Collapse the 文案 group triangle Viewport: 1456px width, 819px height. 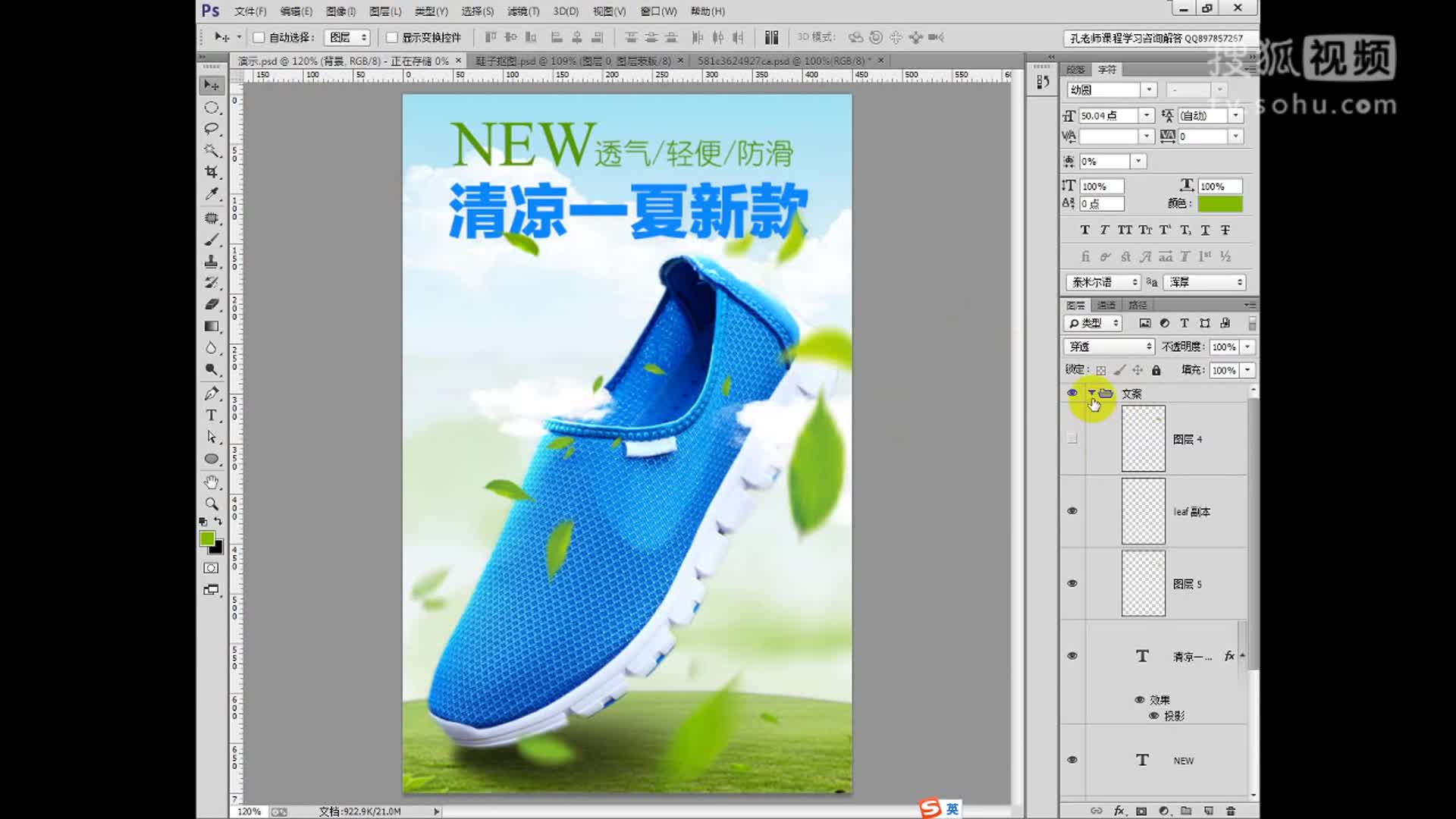tap(1091, 393)
